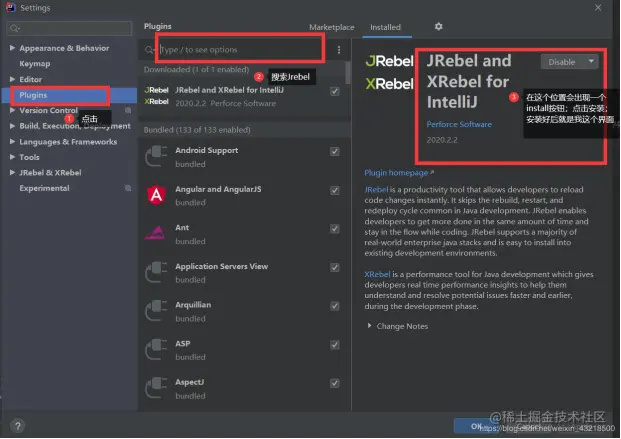Screen dimensions: 621x439
Task: Select JRebel and XRebel for IntelliJ row
Action: (x=243, y=96)
